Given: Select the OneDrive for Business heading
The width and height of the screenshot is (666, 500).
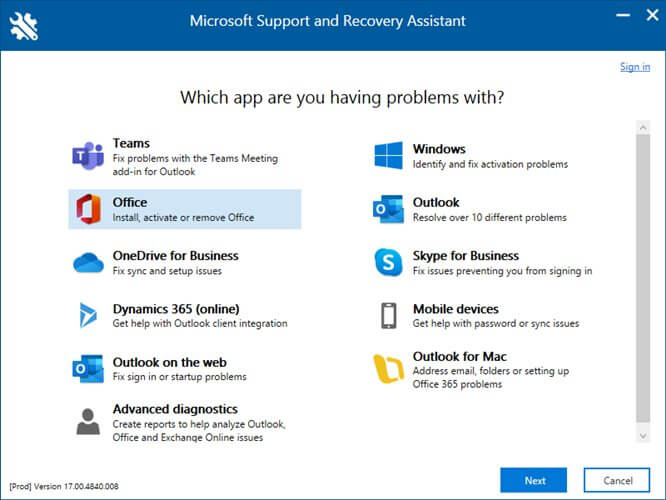Looking at the screenshot, I should tap(175, 256).
